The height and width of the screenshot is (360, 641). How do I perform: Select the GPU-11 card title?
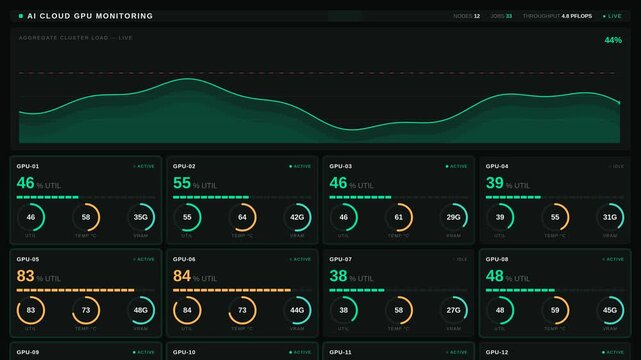pyautogui.click(x=341, y=352)
